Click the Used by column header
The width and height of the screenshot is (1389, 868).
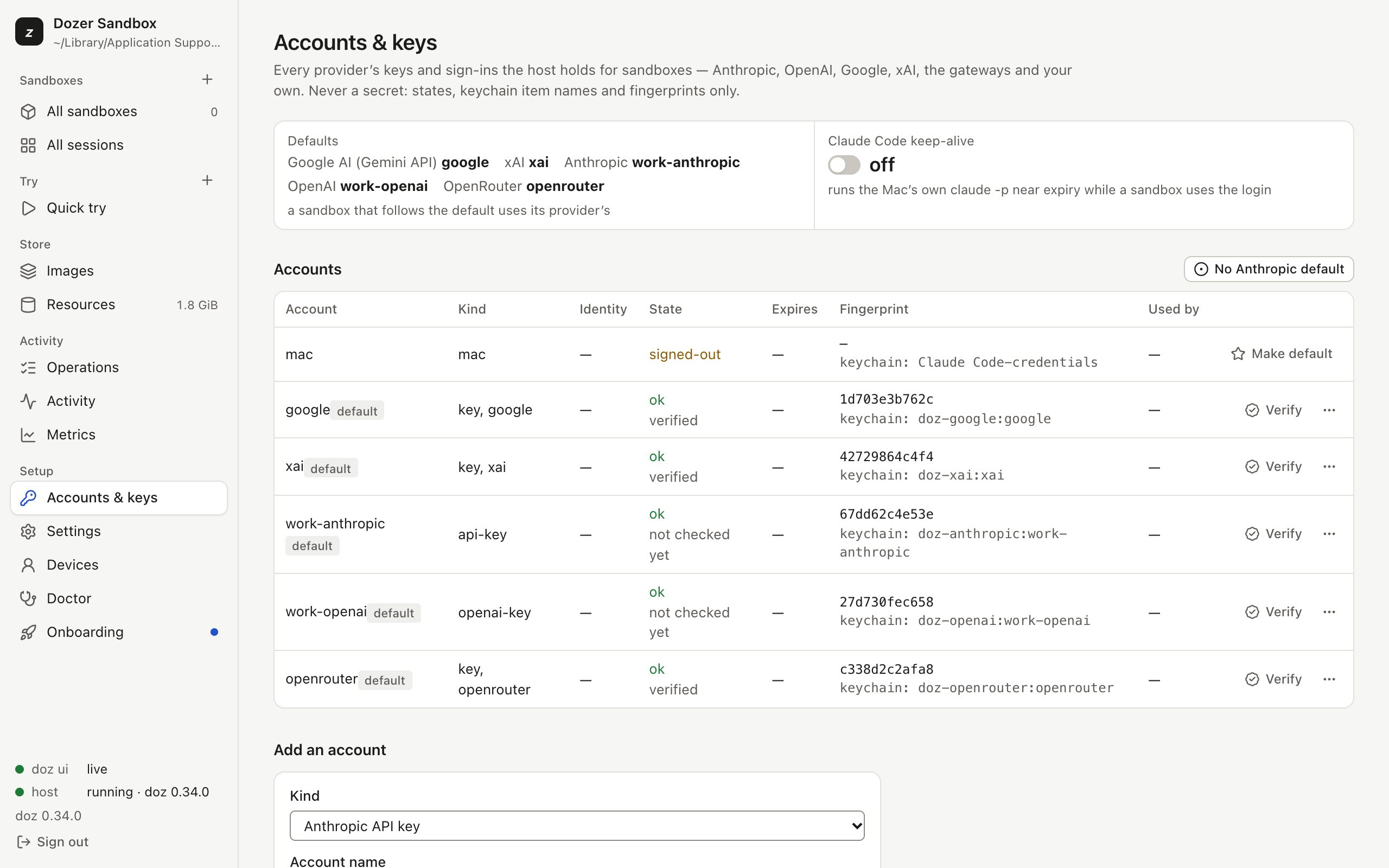(1173, 309)
